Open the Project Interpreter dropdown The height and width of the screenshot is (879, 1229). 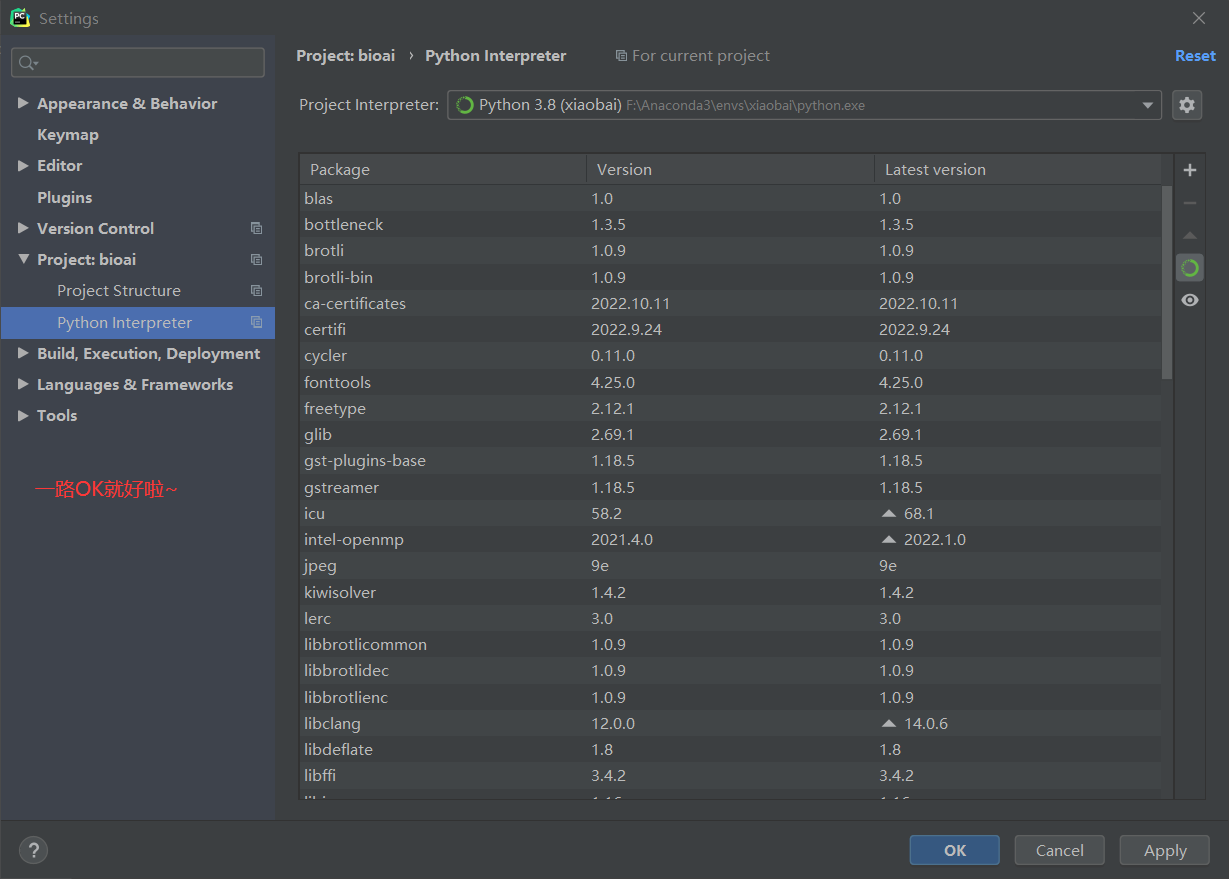tap(1147, 105)
